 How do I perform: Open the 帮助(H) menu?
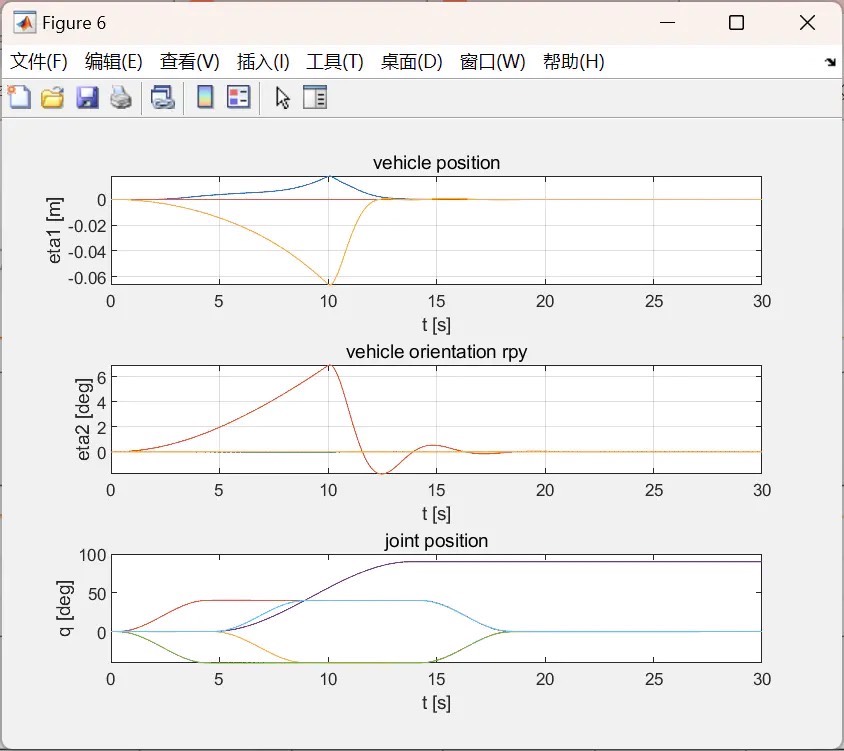[574, 61]
